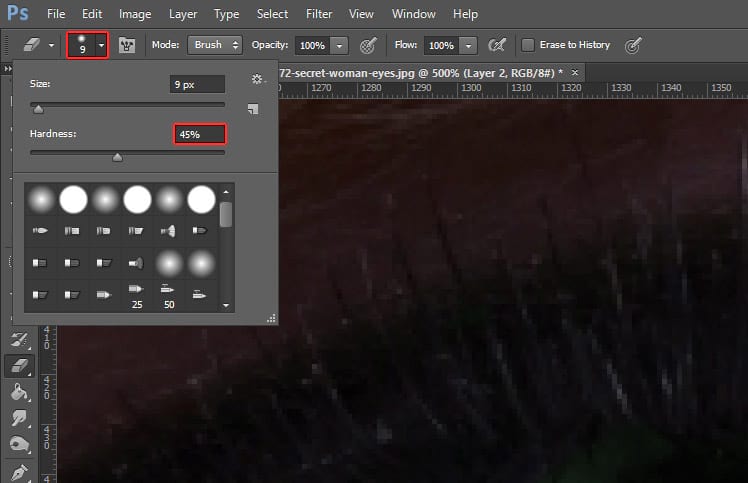The image size is (748, 483).
Task: Open brush picker gear settings menu
Action: 257,79
